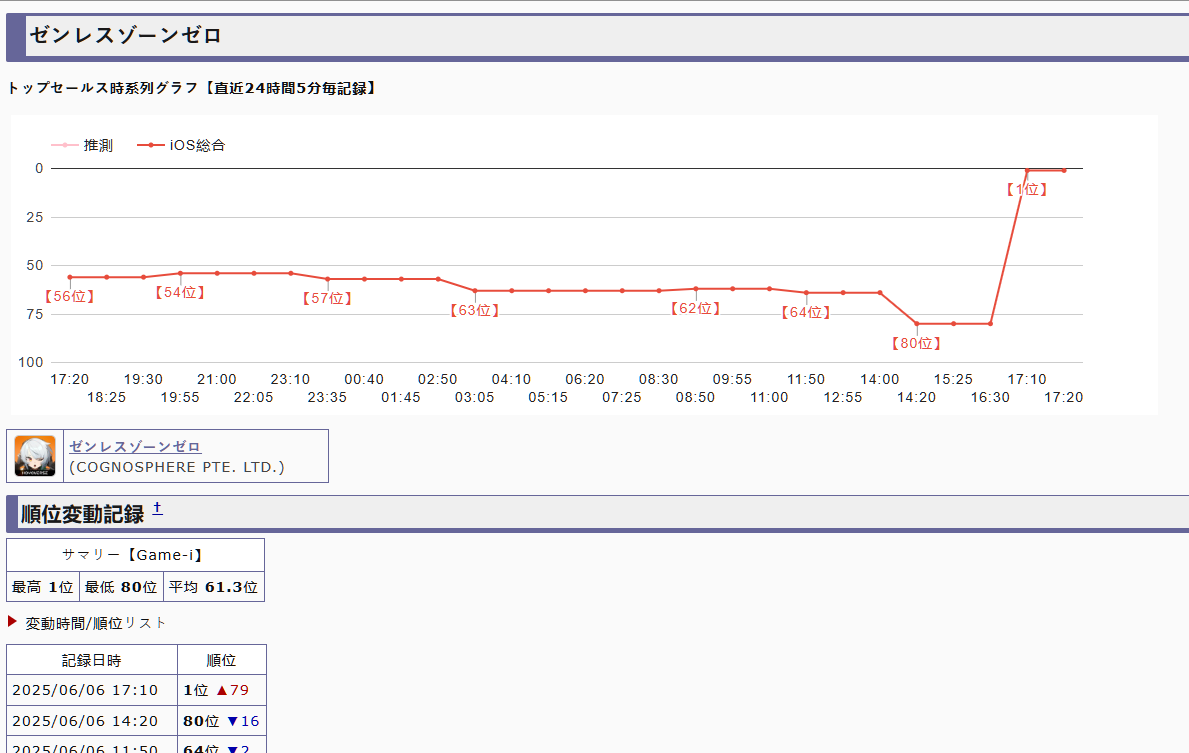Screen dimensions: 1189x753
Task: Click the サマリー【Game-i】 header cell
Action: tap(136, 555)
